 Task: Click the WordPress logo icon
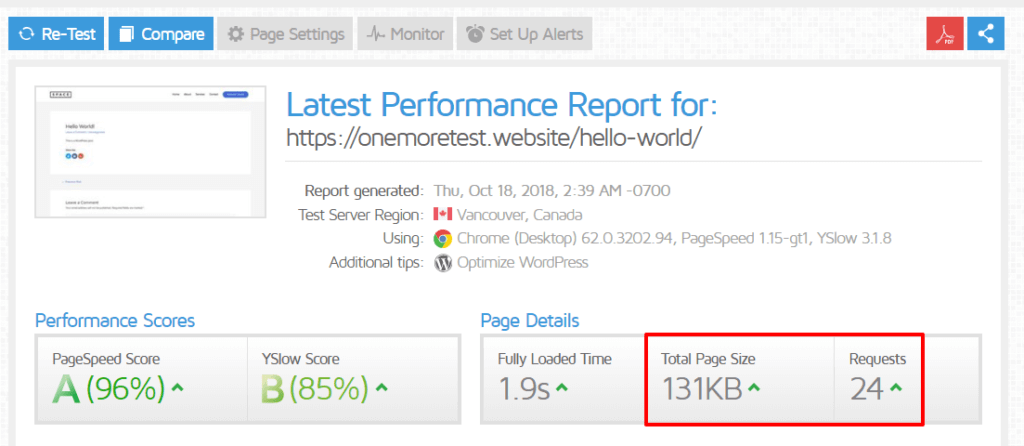click(443, 263)
